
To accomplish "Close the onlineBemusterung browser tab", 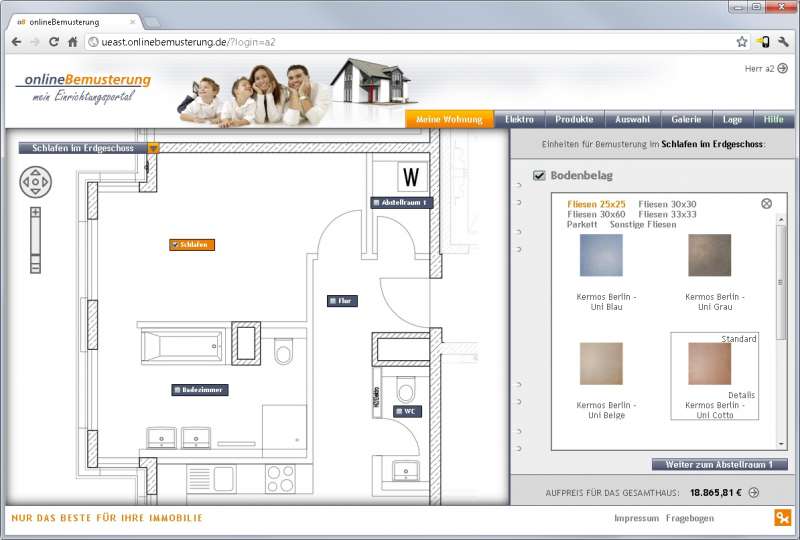I will (x=133, y=22).
